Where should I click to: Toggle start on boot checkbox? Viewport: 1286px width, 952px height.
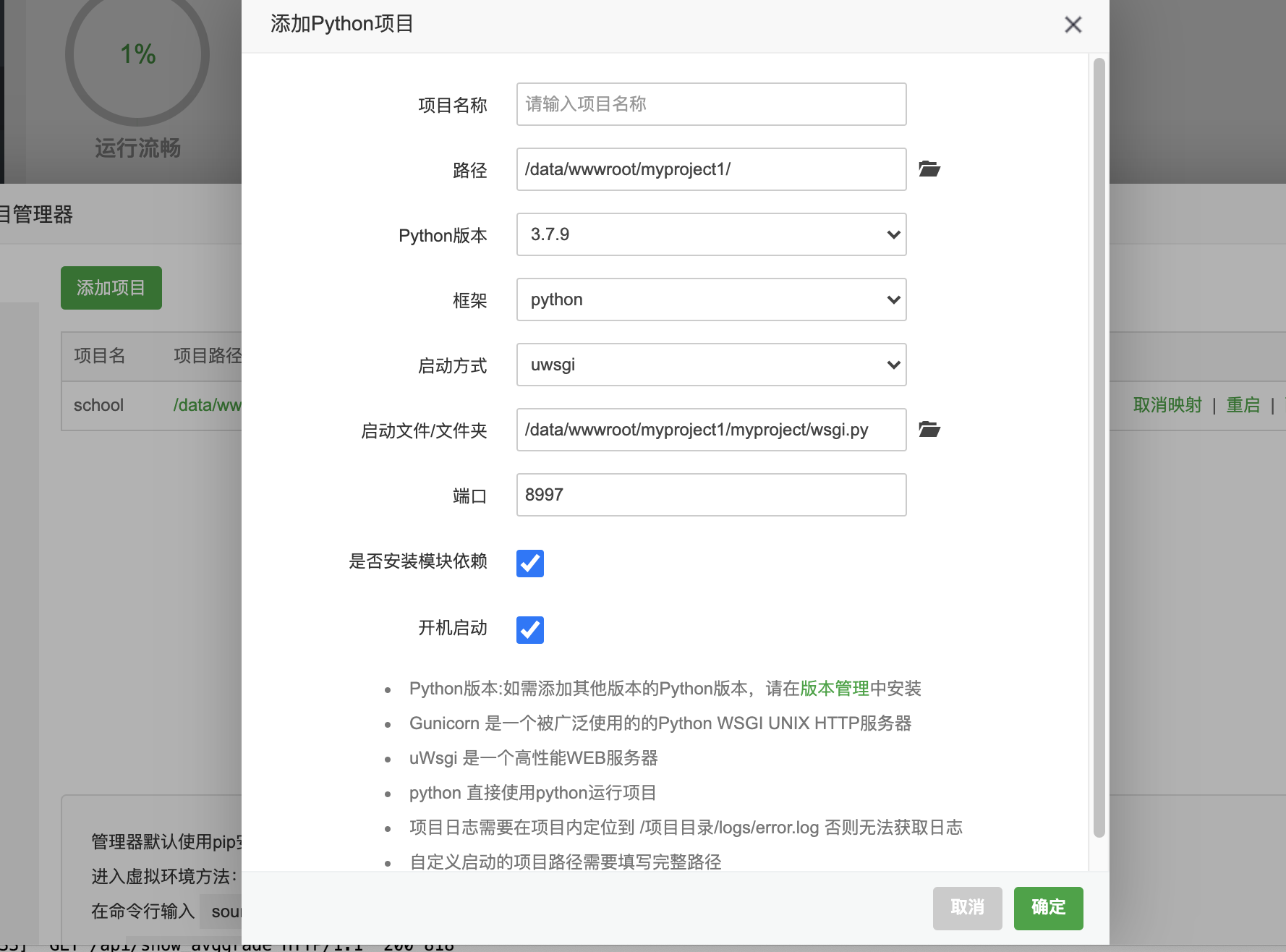coord(530,629)
